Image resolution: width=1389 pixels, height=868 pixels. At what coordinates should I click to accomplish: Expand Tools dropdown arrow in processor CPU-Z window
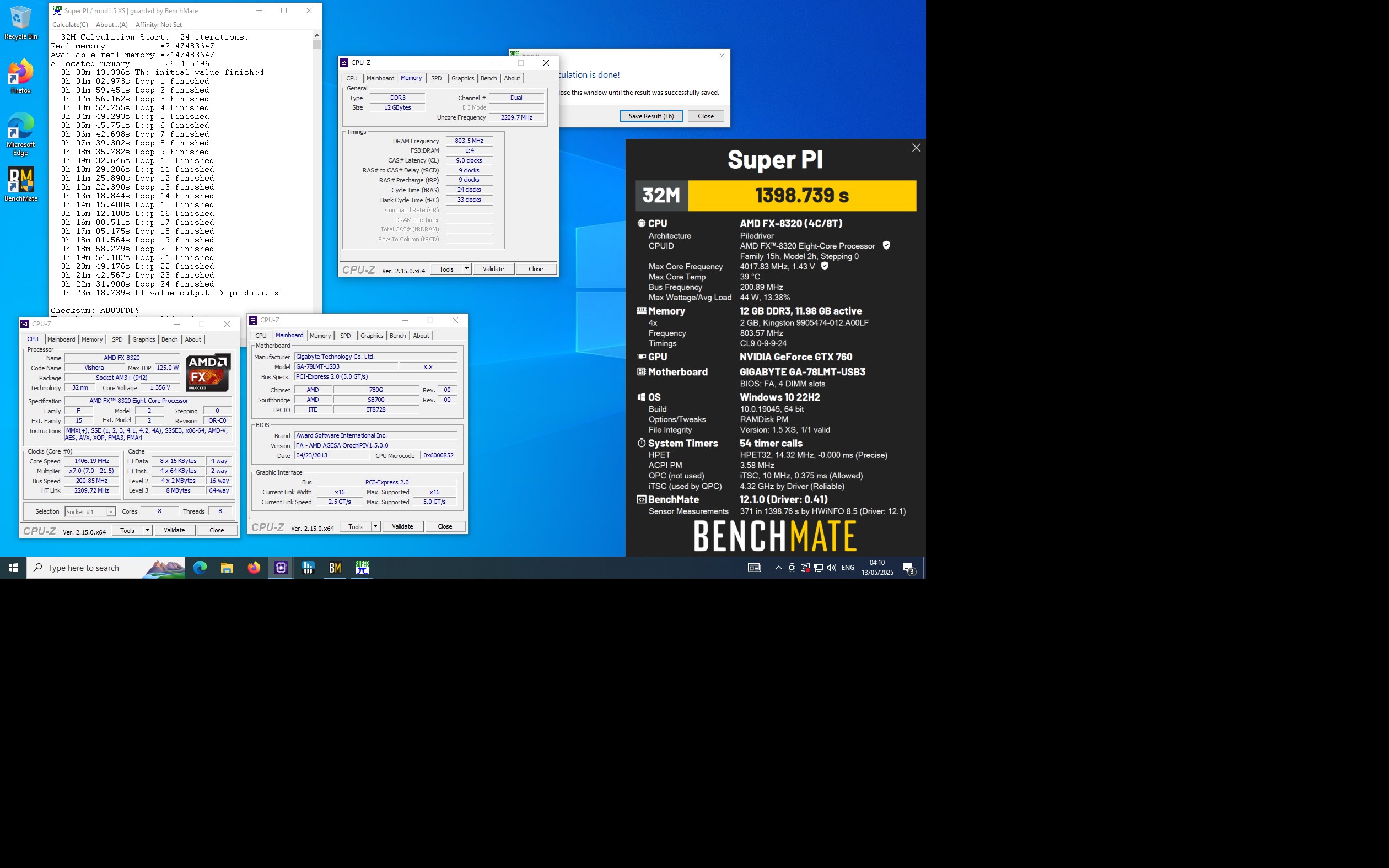147,530
